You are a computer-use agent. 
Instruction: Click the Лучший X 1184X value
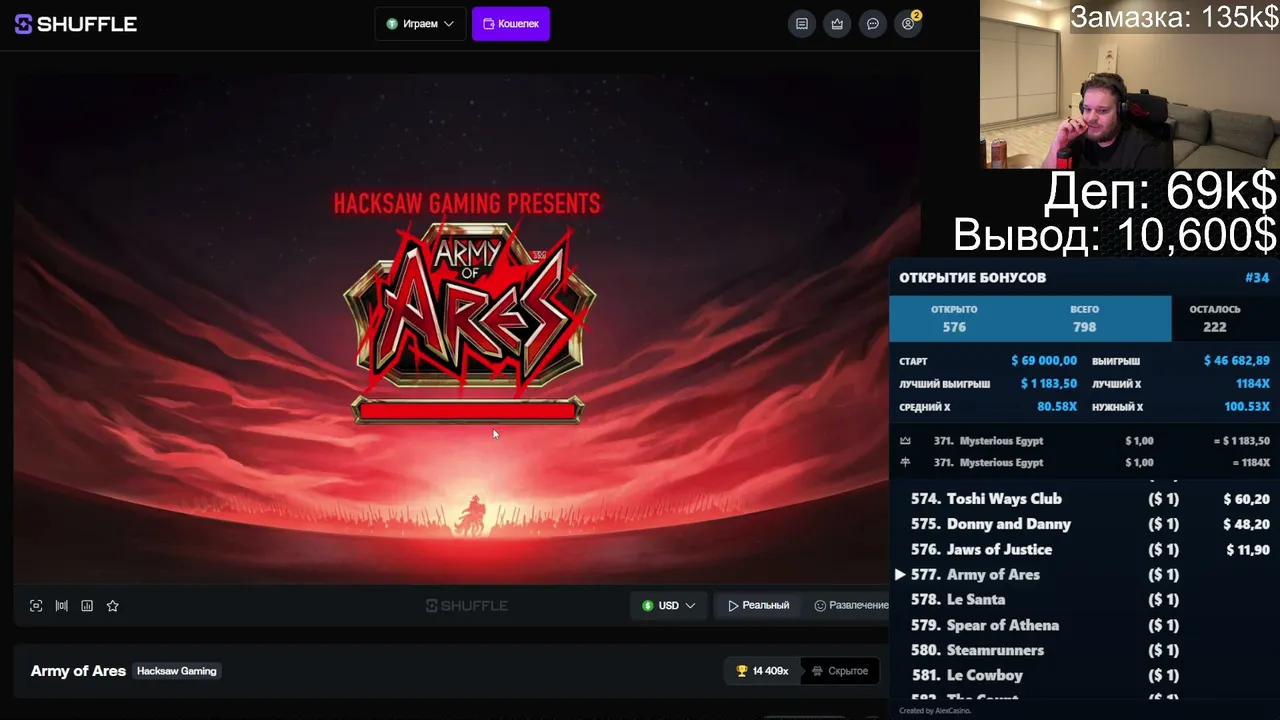(1253, 384)
